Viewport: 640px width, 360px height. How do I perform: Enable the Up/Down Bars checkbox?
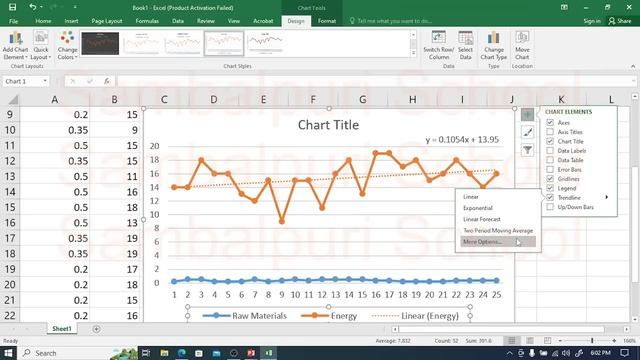pos(550,207)
